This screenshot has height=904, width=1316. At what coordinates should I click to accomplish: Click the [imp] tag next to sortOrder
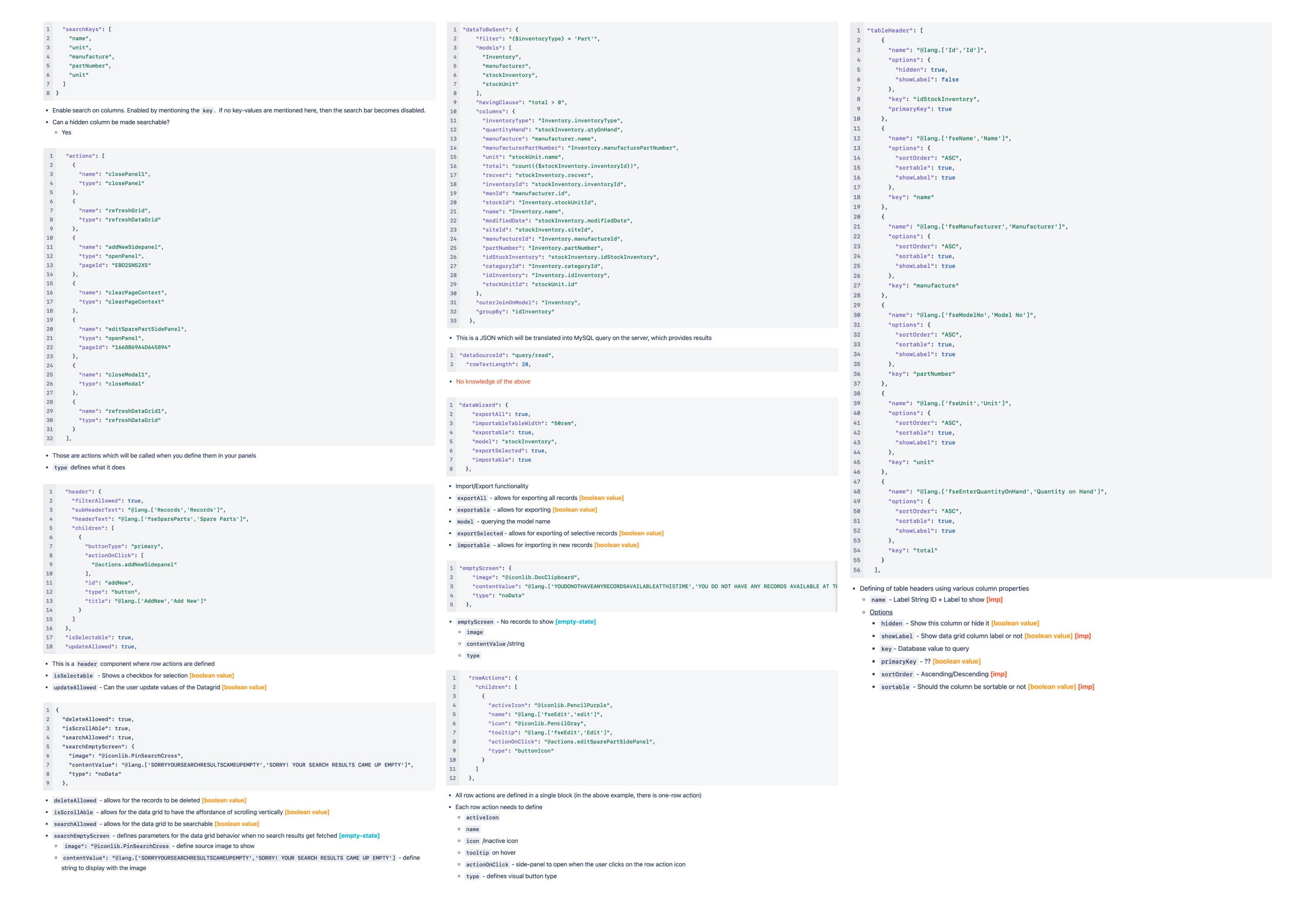coord(999,674)
